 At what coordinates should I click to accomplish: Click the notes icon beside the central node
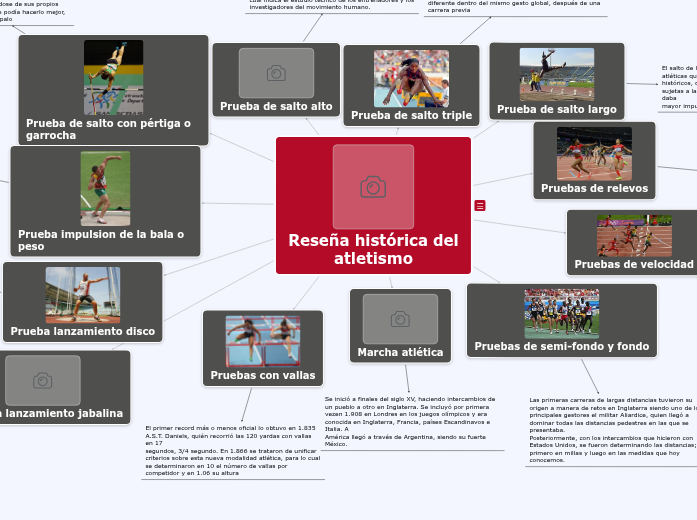(480, 205)
